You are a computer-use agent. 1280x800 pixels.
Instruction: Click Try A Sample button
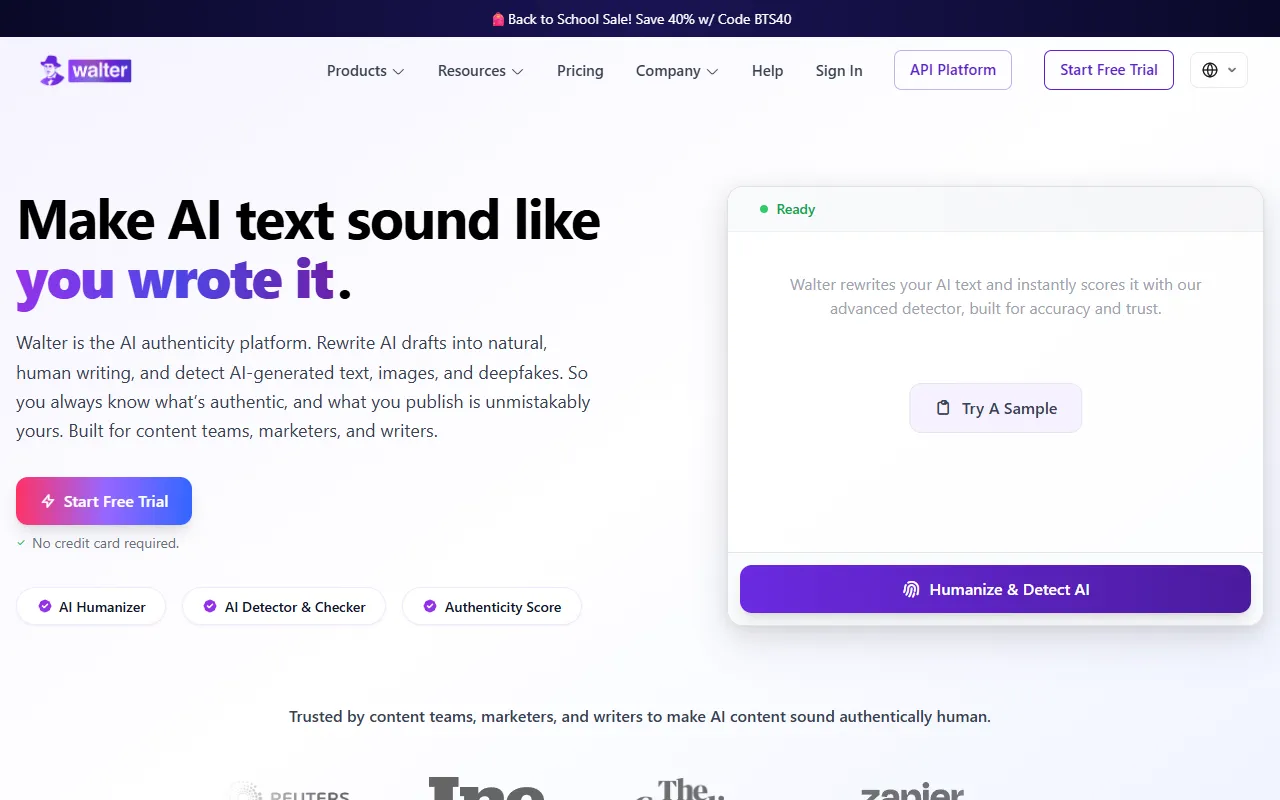tap(996, 408)
